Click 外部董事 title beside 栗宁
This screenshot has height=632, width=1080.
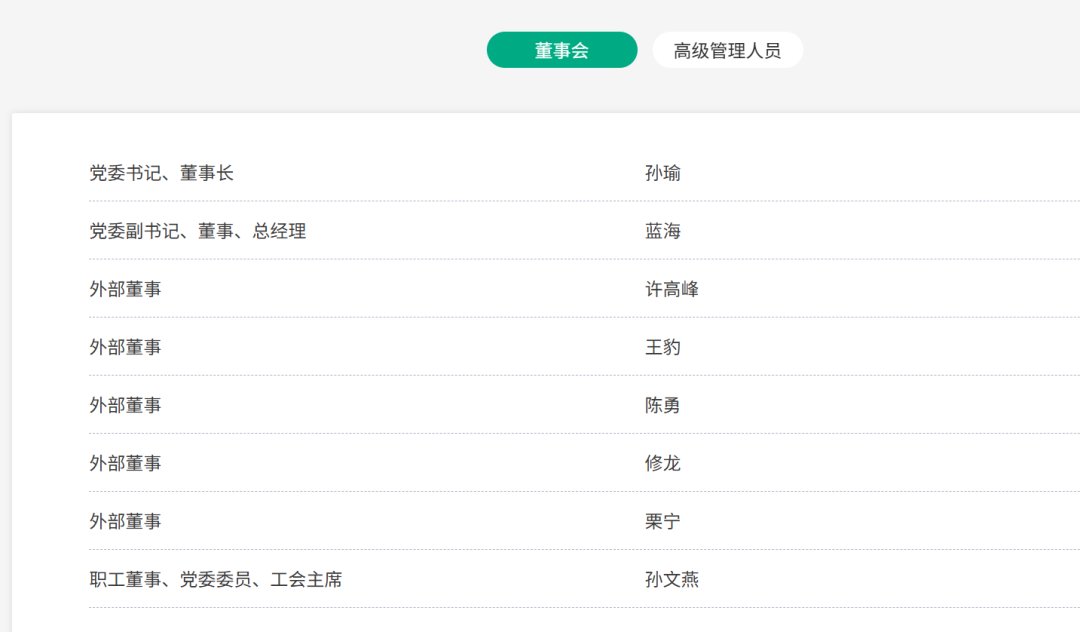tap(125, 521)
